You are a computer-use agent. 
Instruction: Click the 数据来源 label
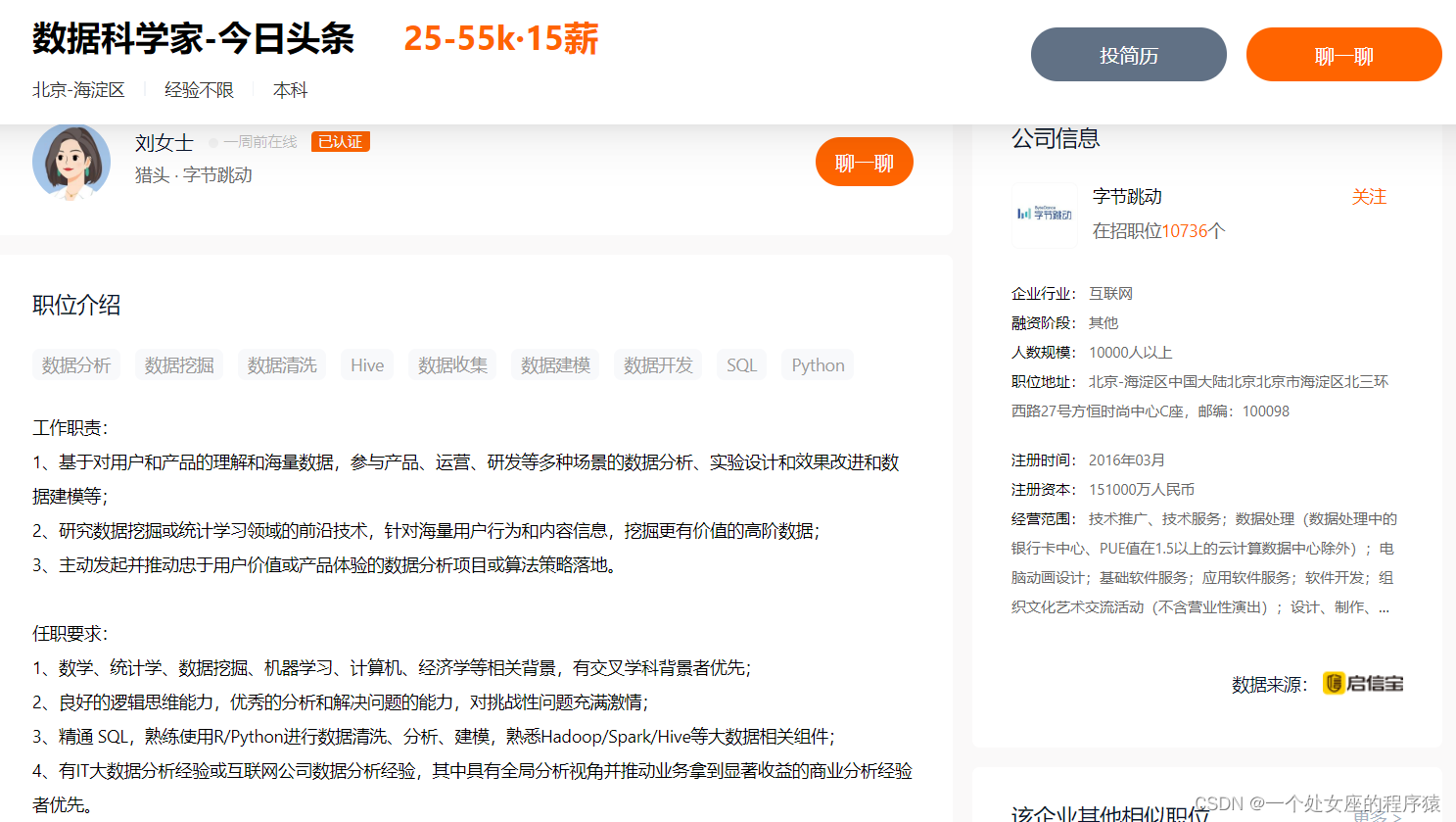1269,684
